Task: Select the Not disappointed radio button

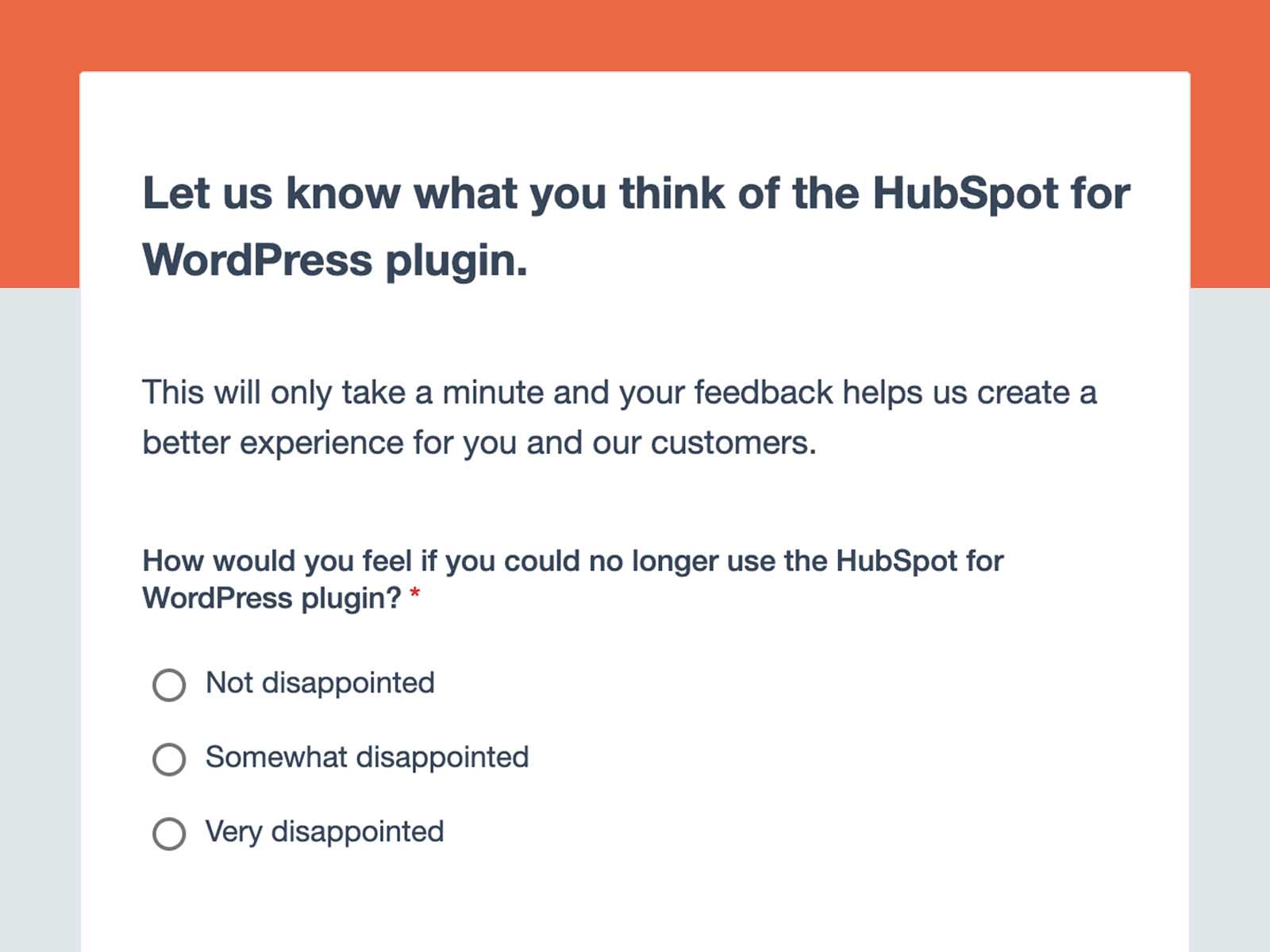Action: pyautogui.click(x=169, y=685)
